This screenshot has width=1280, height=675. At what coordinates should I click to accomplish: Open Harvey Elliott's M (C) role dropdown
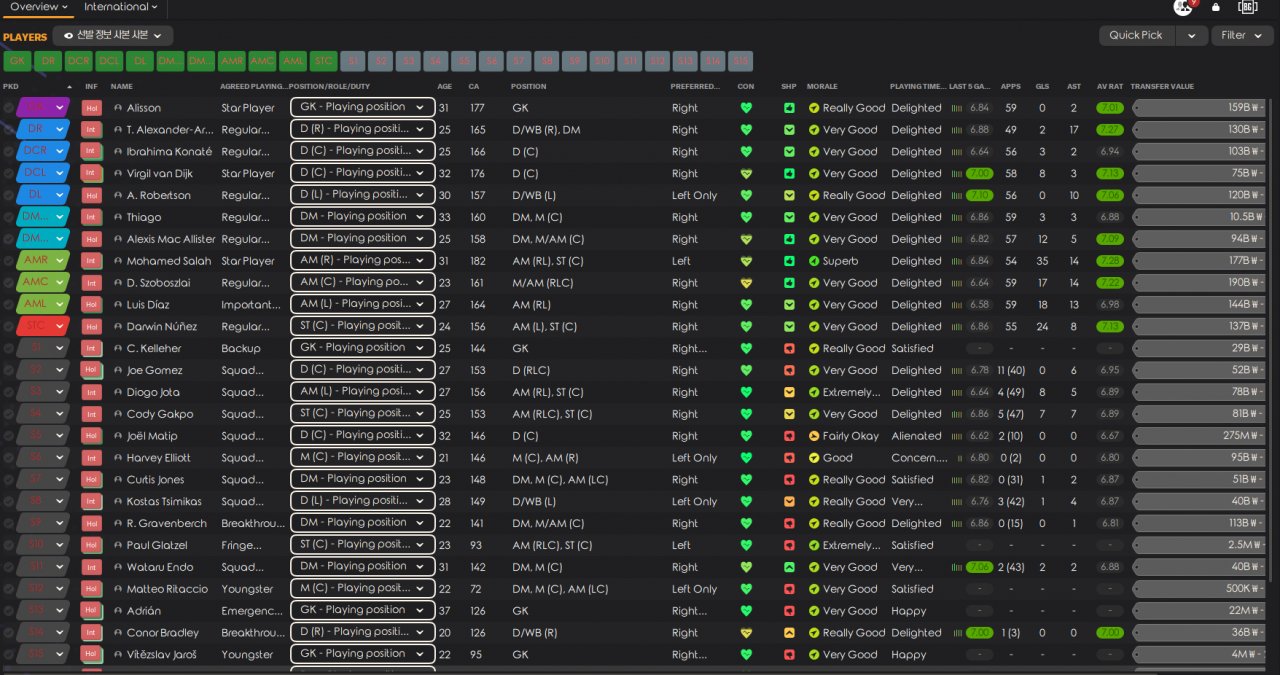click(x=363, y=457)
